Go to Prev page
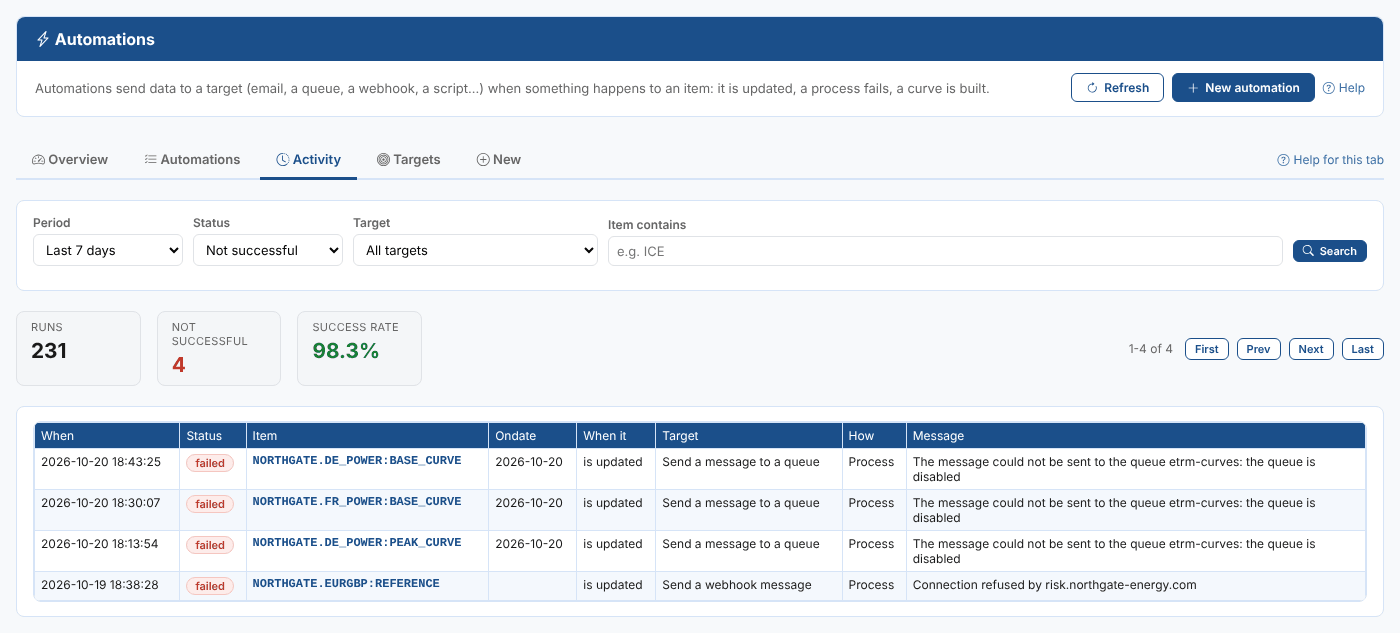Screen dimensions: 1400x633 click(x=1259, y=349)
